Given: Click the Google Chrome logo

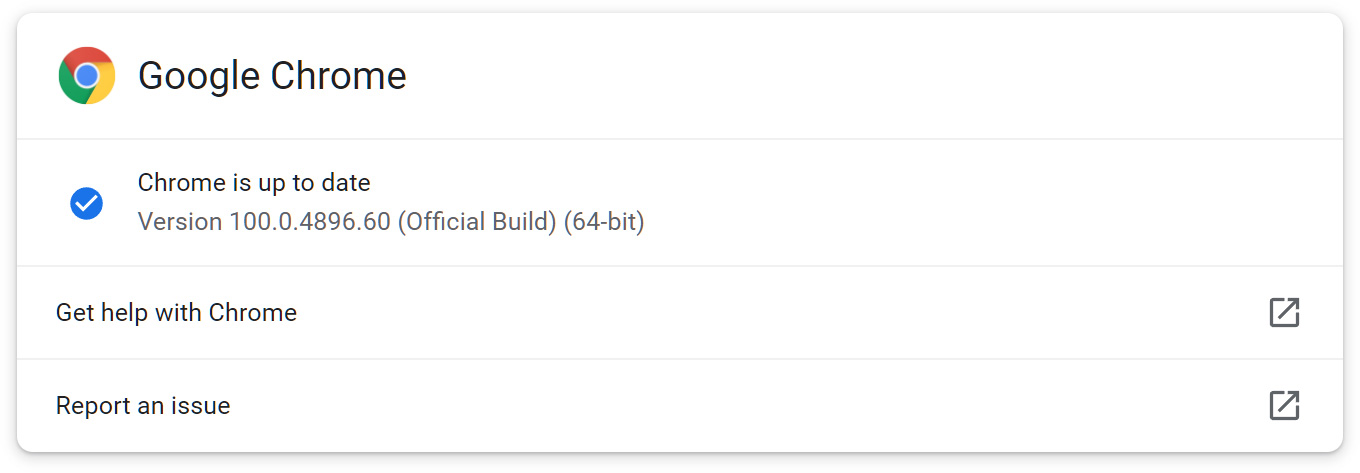Looking at the screenshot, I should 87,75.
